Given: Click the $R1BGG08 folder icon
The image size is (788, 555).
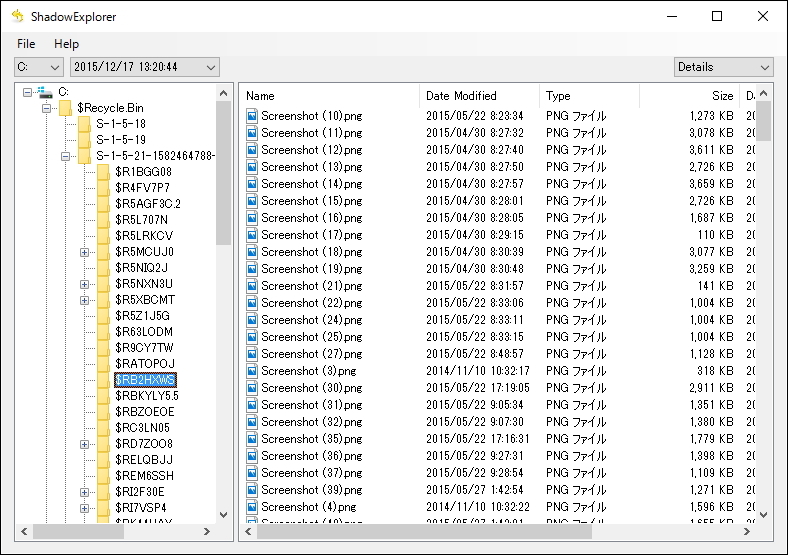Looking at the screenshot, I should [104, 172].
